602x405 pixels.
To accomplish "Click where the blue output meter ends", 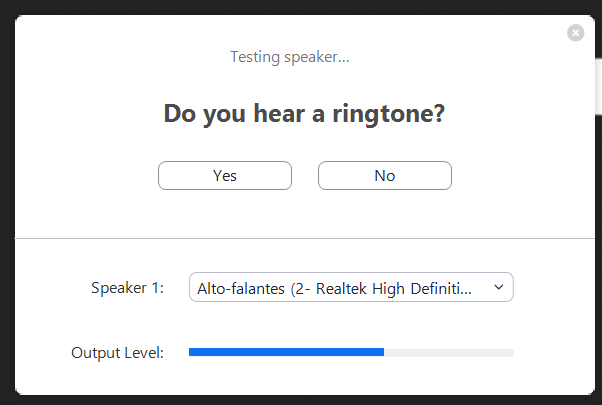I will [x=384, y=352].
